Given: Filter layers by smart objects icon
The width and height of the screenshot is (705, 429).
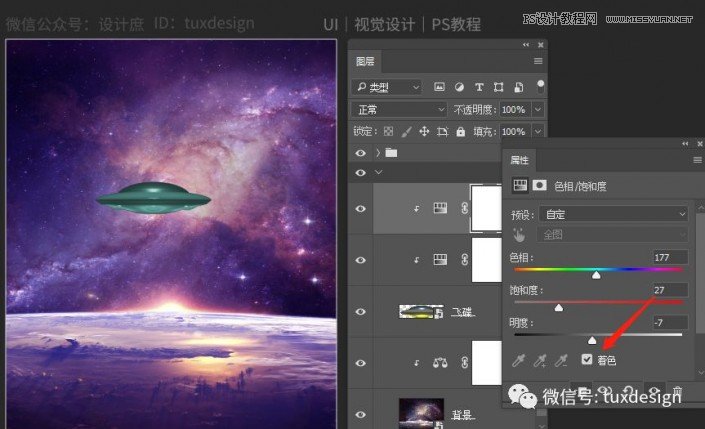Looking at the screenshot, I should 518,87.
